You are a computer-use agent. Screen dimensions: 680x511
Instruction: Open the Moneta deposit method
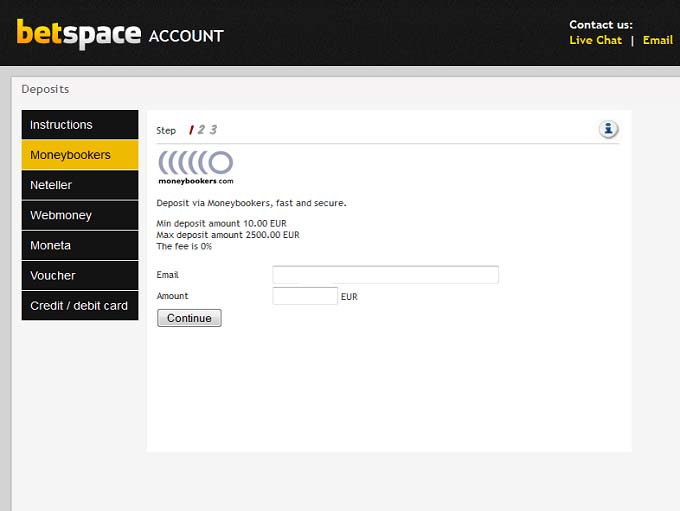click(80, 245)
